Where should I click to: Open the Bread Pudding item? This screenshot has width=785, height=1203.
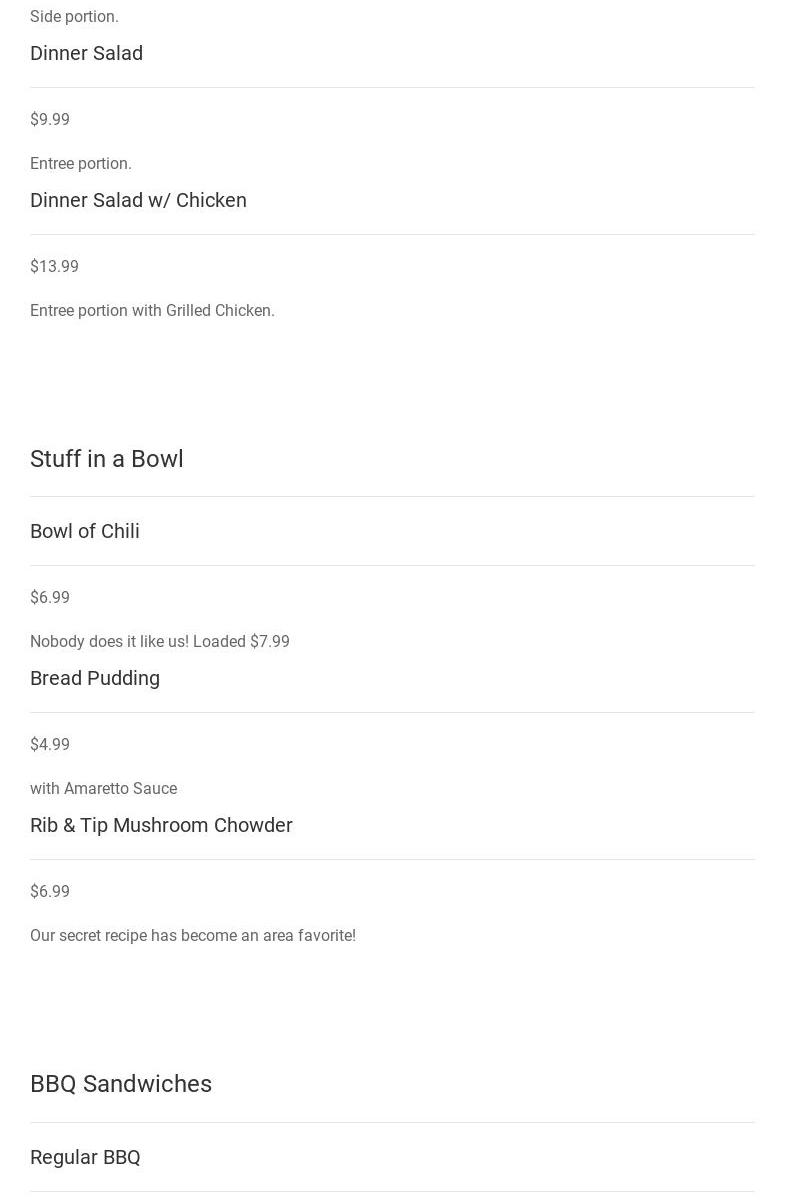click(x=95, y=678)
